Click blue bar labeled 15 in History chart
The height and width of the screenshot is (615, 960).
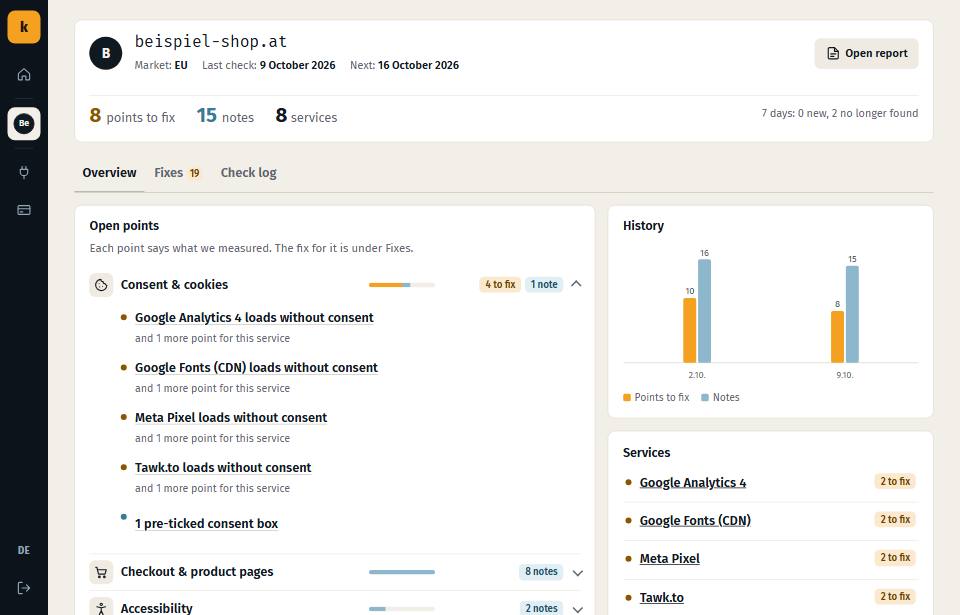pos(852,314)
